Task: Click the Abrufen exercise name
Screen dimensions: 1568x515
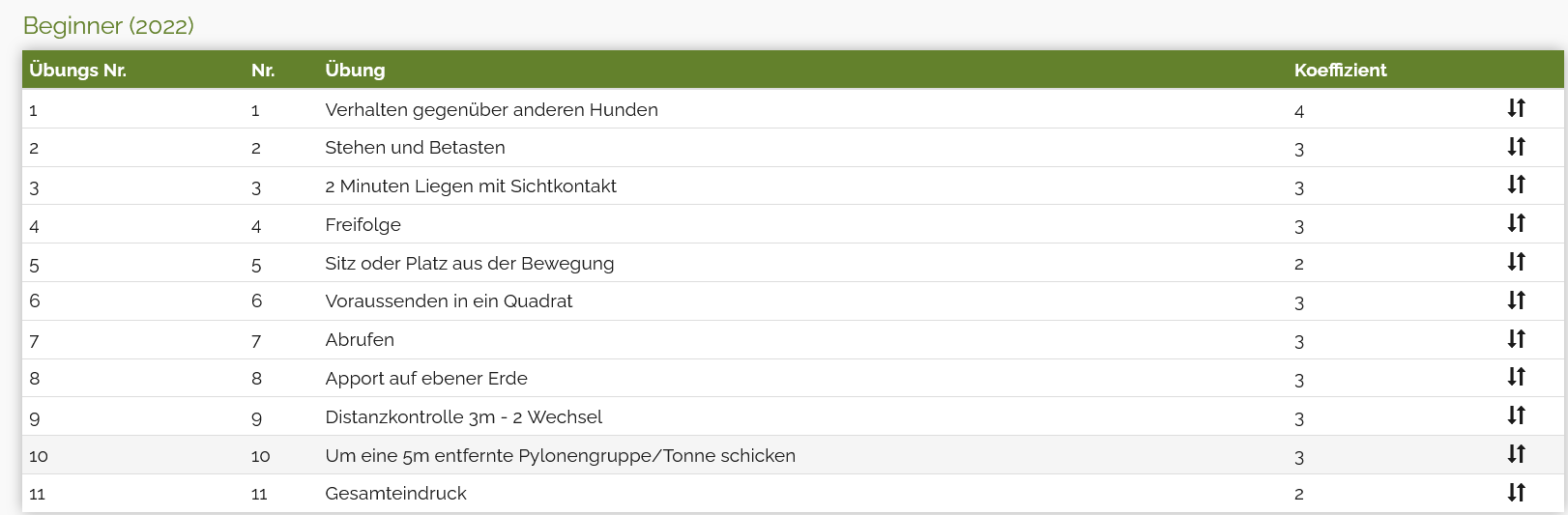Action: (x=360, y=340)
